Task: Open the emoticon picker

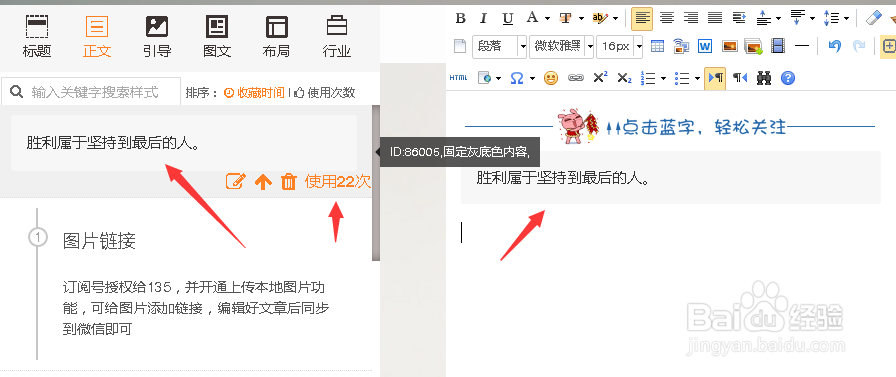Action: (x=551, y=78)
